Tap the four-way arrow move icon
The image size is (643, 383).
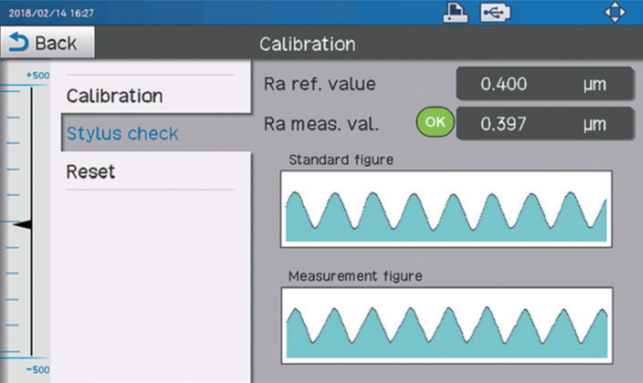[615, 12]
